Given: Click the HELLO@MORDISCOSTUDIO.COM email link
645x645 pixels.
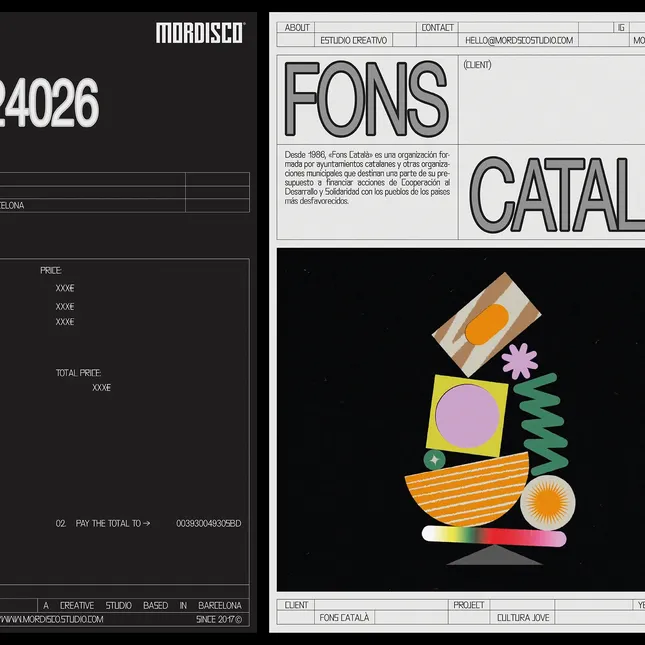Looking at the screenshot, I should pyautogui.click(x=519, y=40).
